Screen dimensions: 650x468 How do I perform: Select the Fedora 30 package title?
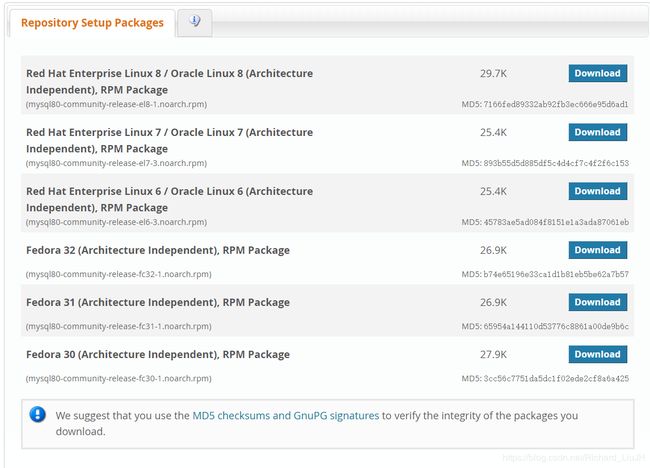tap(158, 355)
